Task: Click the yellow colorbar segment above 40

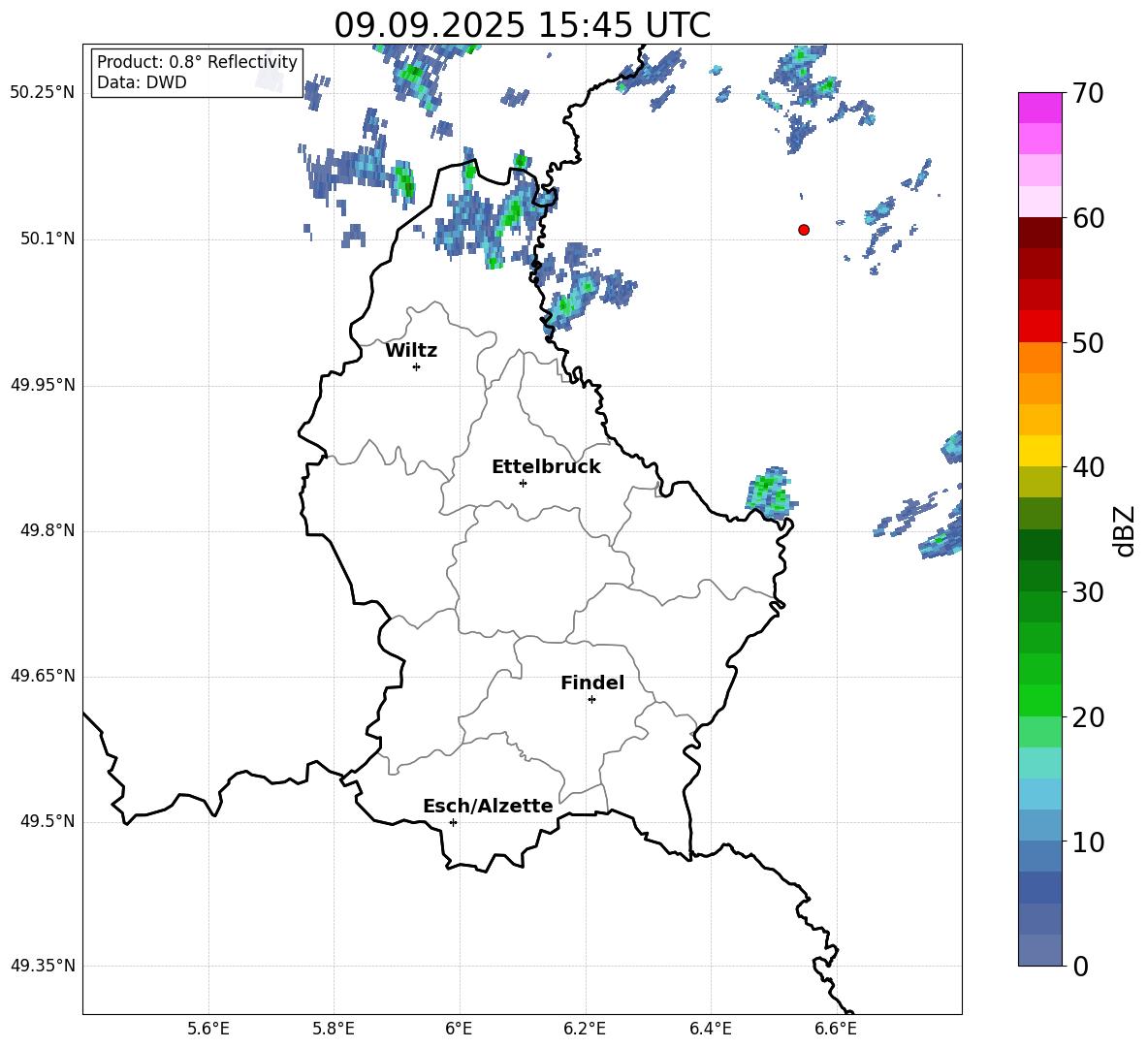Action: click(1040, 451)
